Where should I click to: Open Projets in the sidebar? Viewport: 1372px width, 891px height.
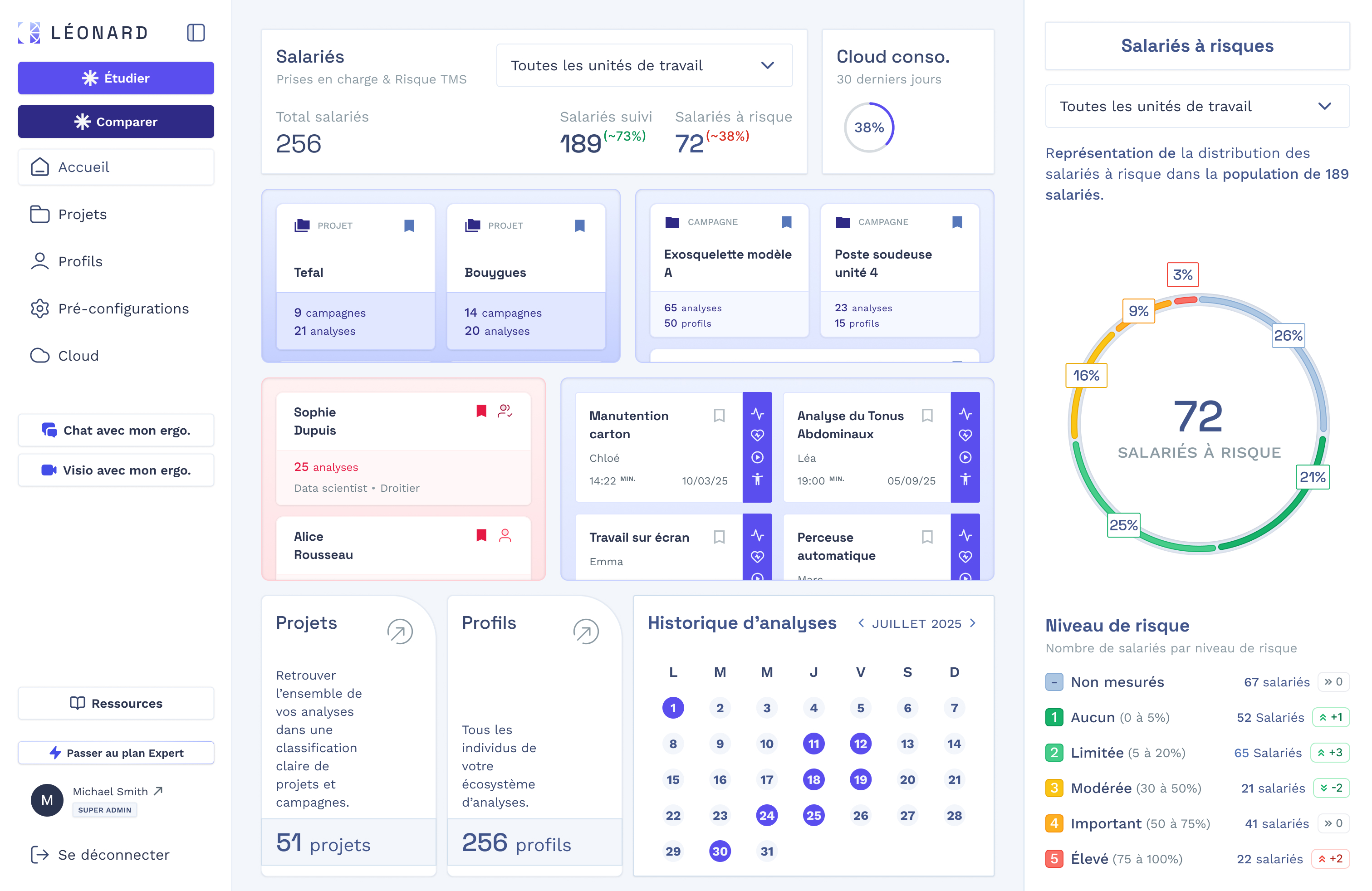[116, 215]
